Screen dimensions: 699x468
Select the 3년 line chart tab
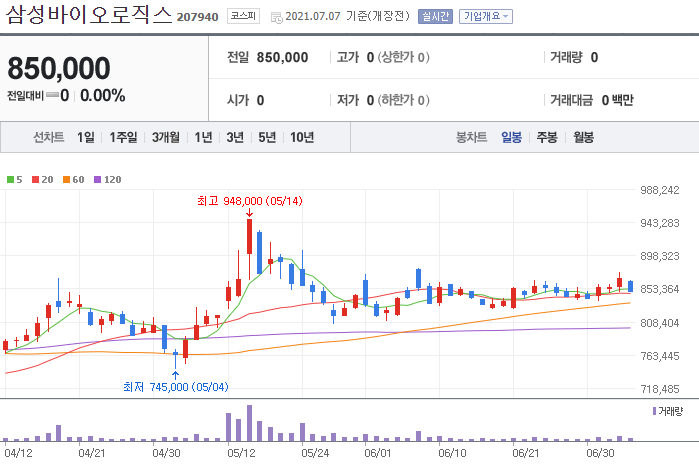(235, 137)
